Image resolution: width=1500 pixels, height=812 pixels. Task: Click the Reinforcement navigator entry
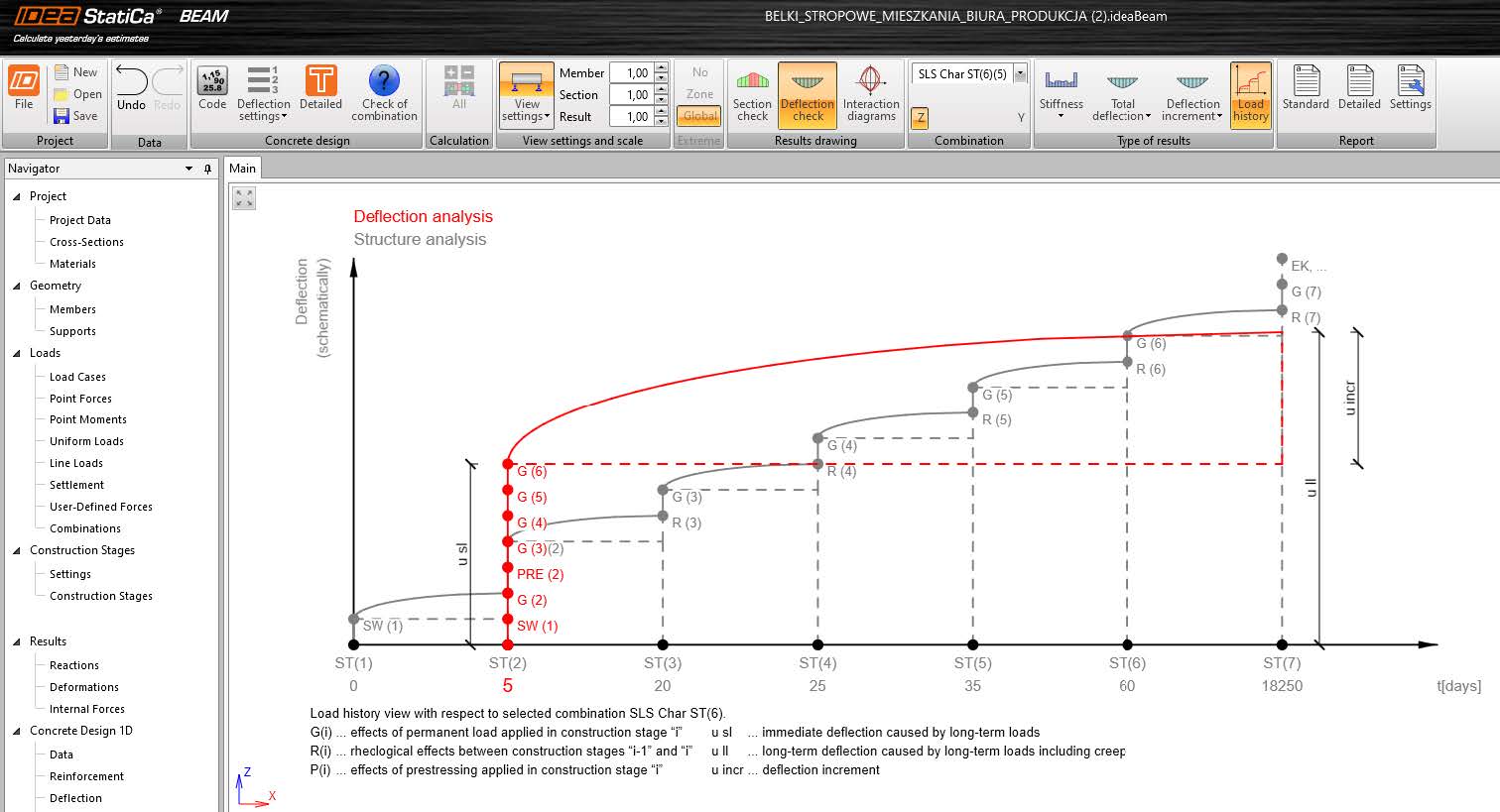(x=88, y=775)
